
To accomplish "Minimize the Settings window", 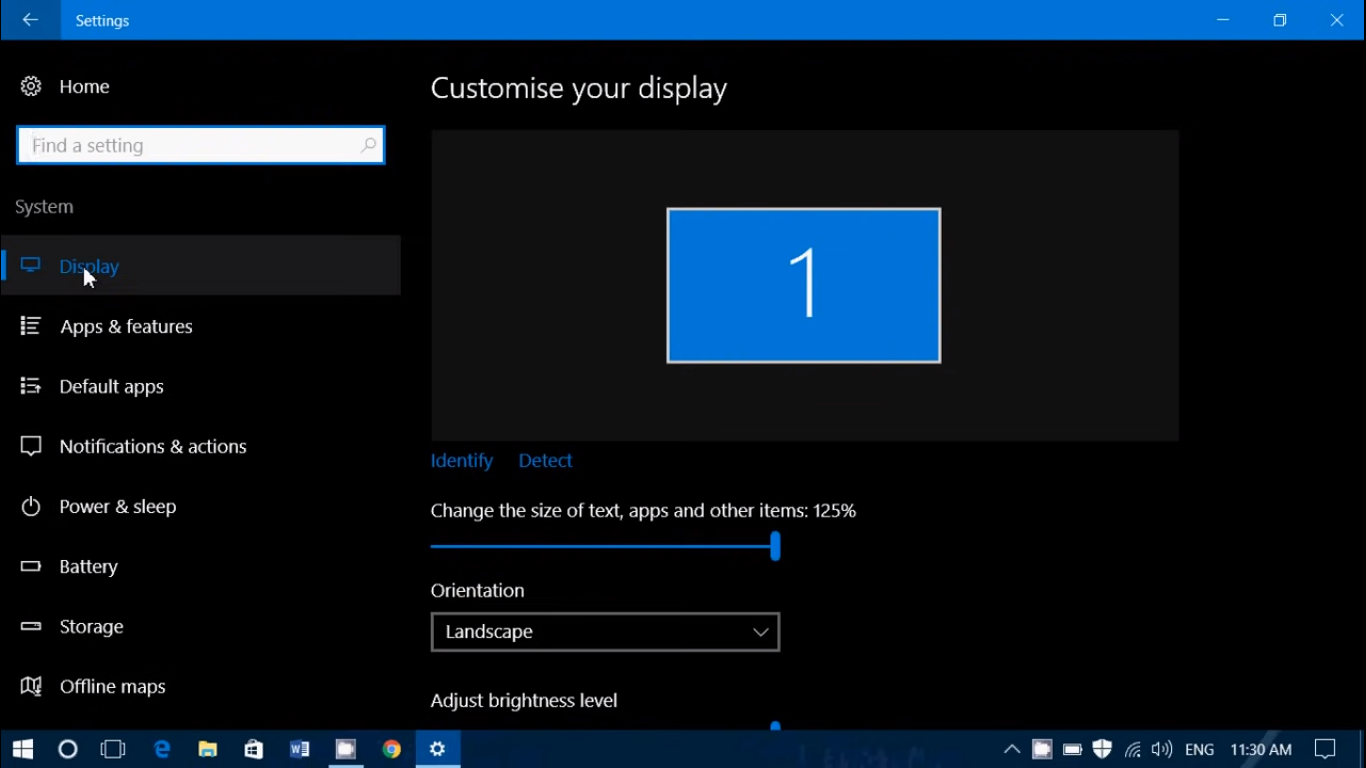I will [1223, 20].
